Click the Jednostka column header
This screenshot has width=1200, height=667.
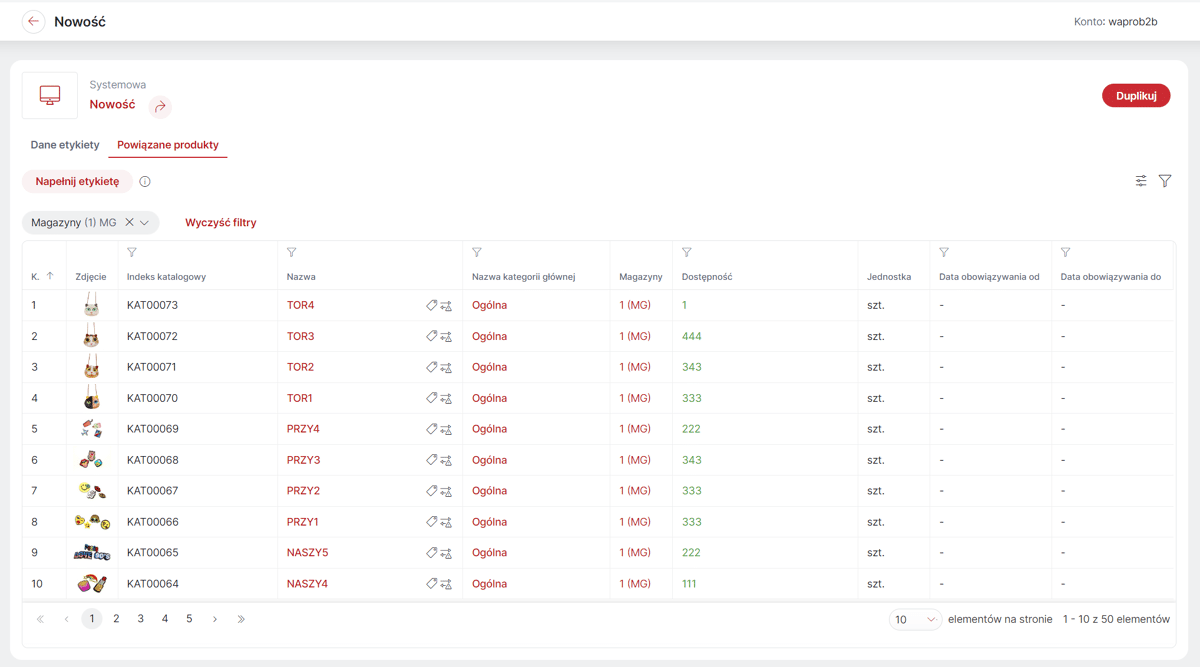889,277
